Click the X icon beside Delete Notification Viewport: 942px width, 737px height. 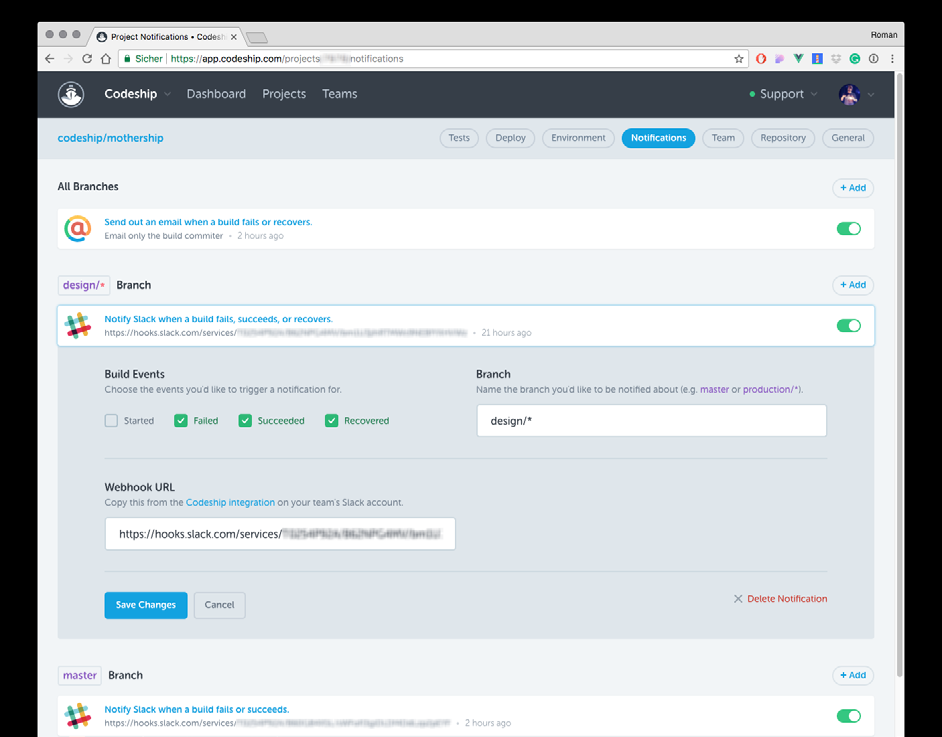point(738,599)
